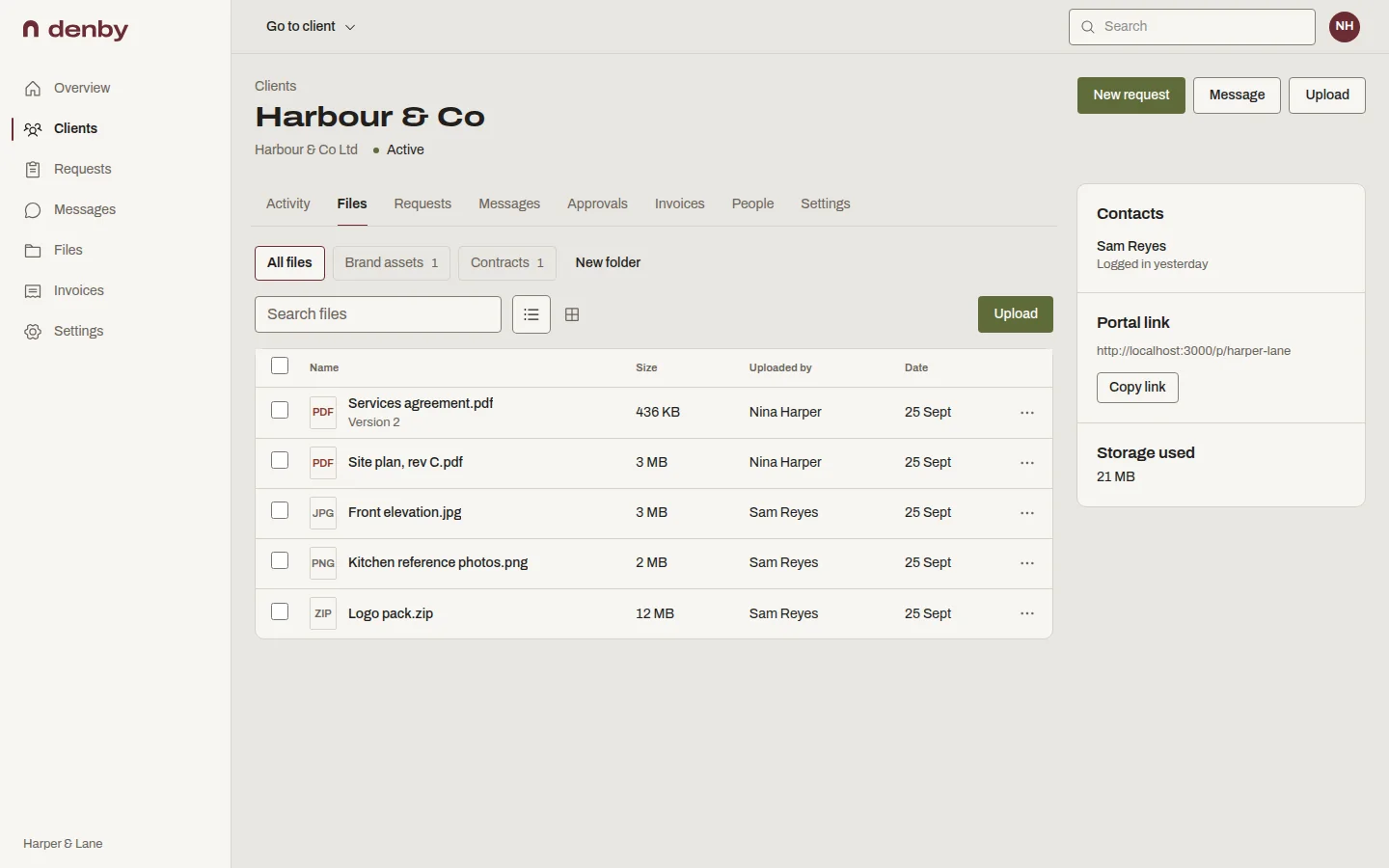Open the Approvals tab

click(x=597, y=204)
